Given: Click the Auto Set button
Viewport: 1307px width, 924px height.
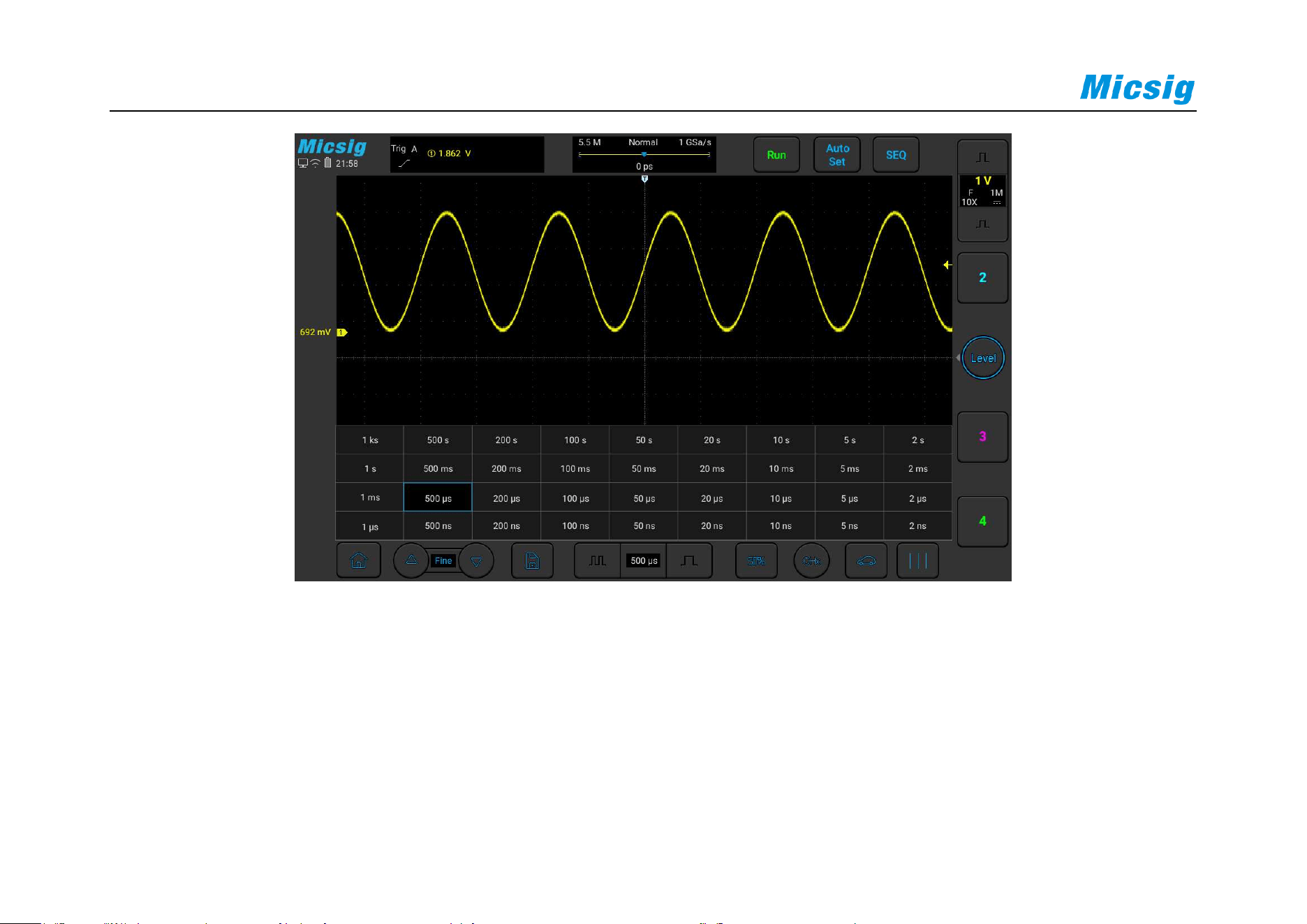Looking at the screenshot, I should [x=837, y=155].
